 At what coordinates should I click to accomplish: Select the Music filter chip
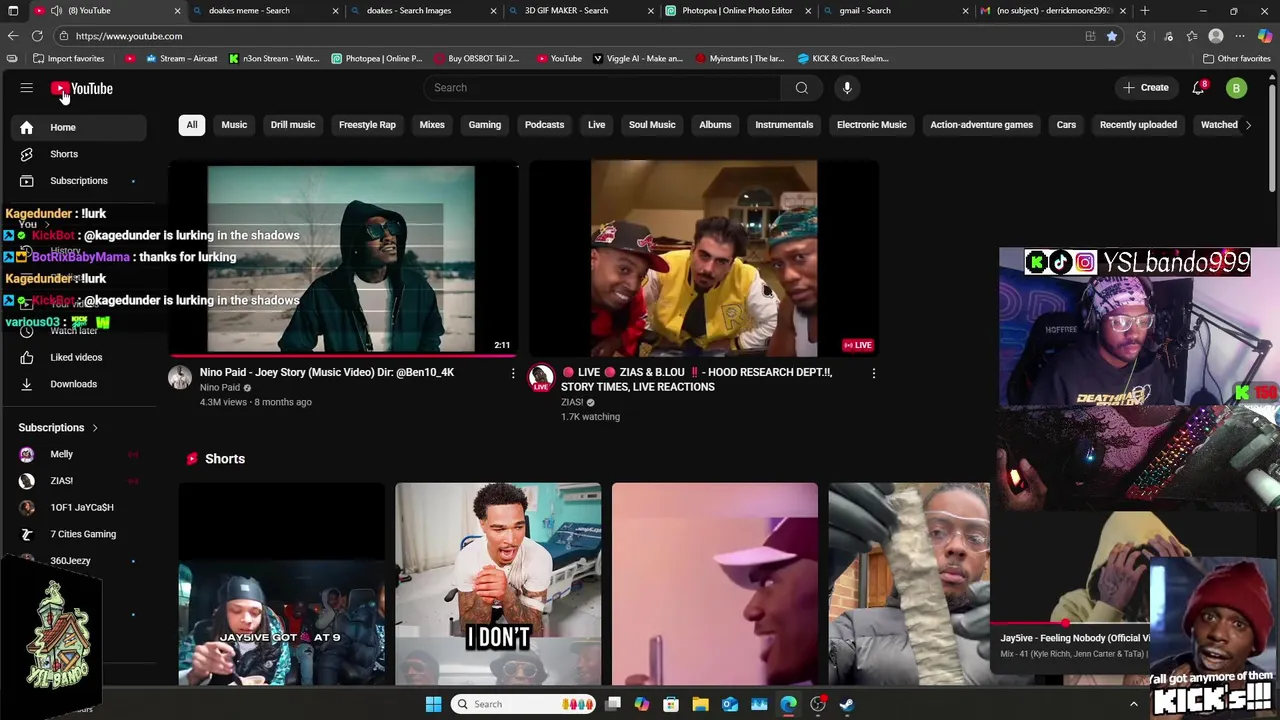click(234, 125)
